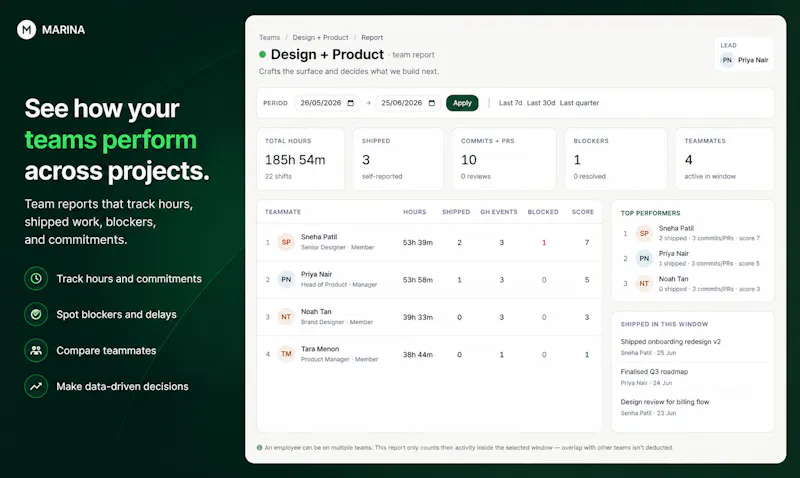Screen dimensions: 800x478
Task: Sort by the Score column header
Action: [x=583, y=212]
